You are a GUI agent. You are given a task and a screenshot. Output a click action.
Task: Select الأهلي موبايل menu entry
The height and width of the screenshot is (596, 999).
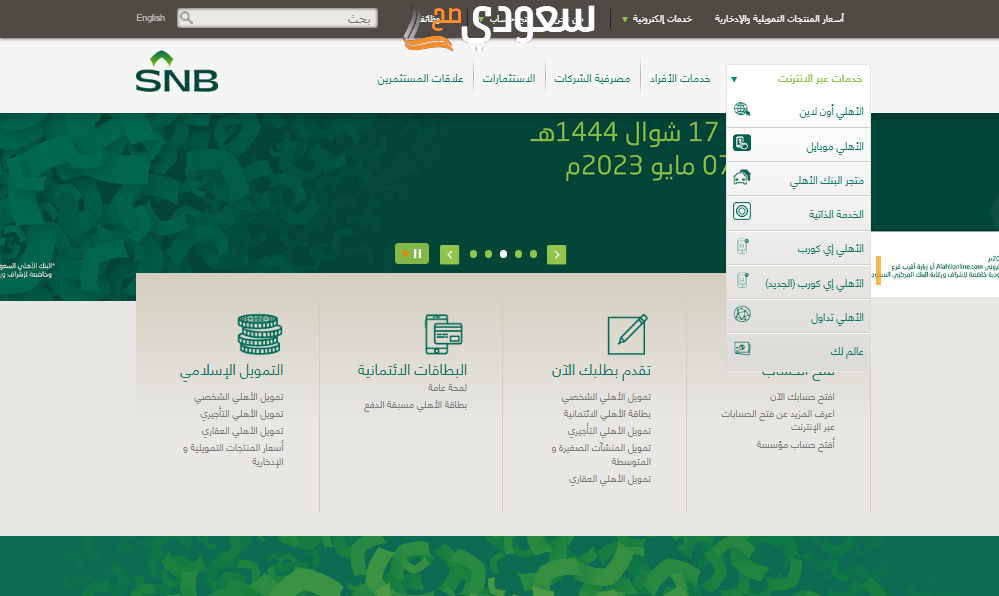click(798, 145)
